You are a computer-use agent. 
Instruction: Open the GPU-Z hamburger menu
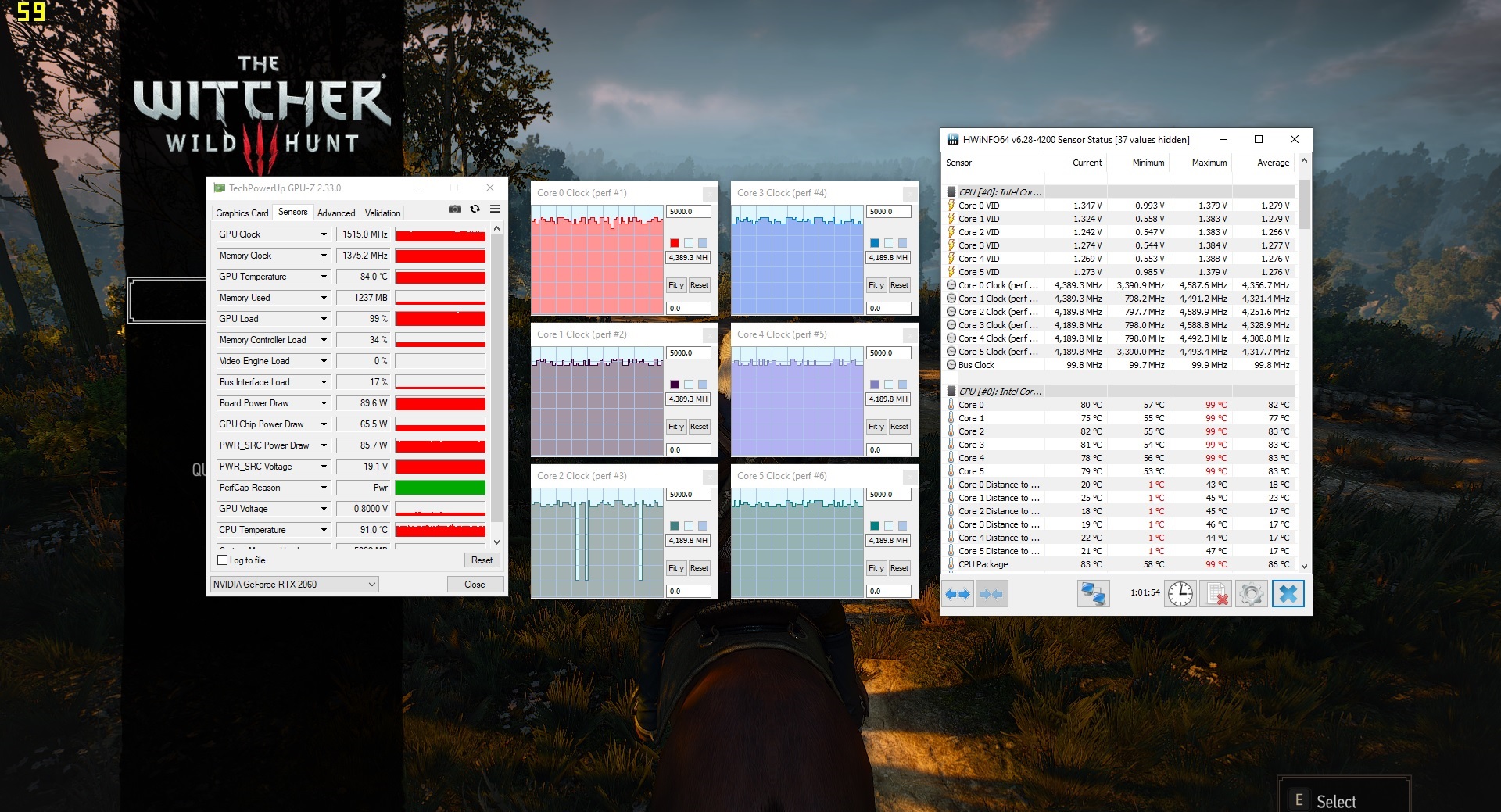click(x=495, y=209)
